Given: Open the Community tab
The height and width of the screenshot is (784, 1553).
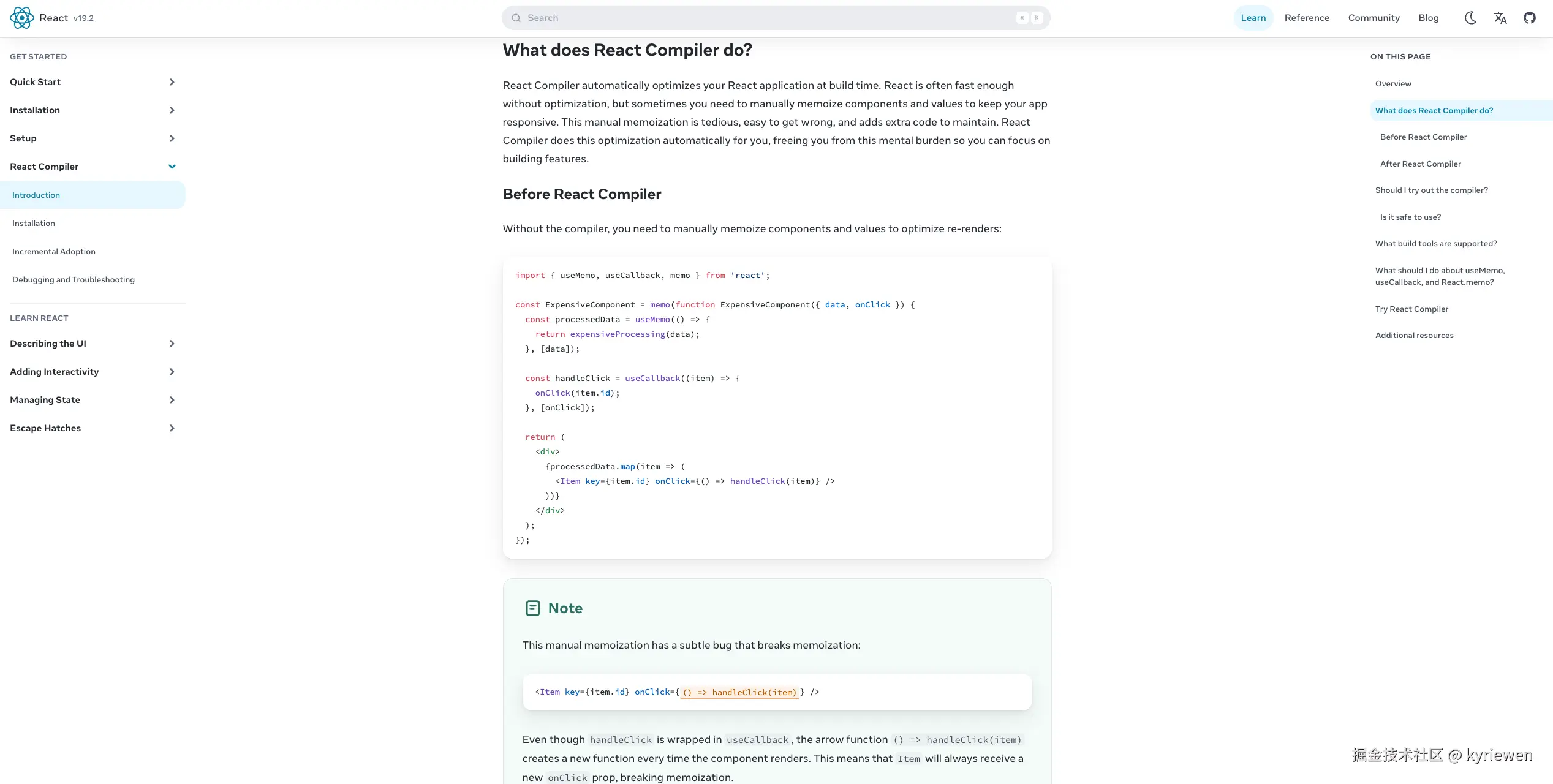Looking at the screenshot, I should point(1374,18).
